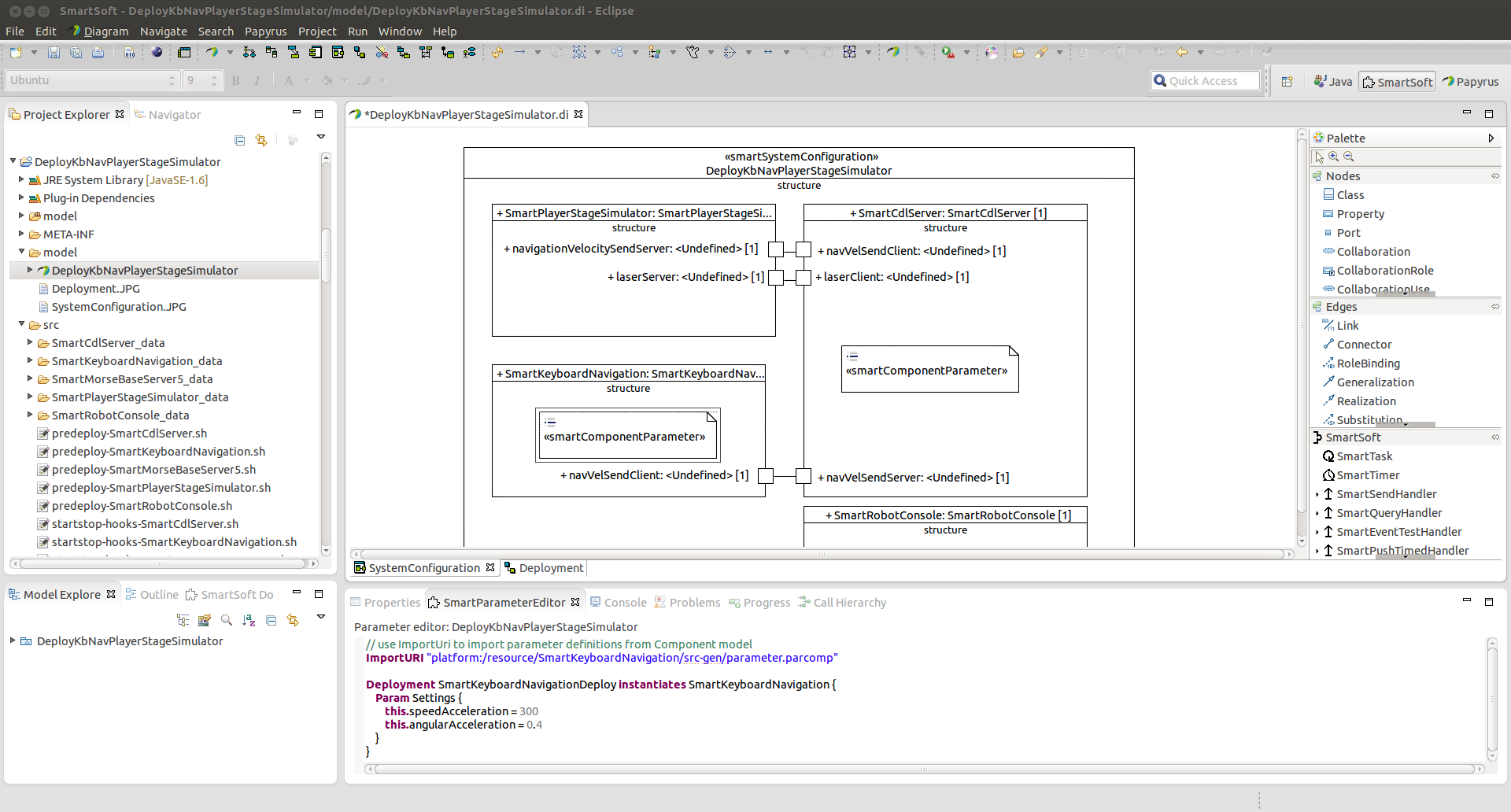Click Collapse All in Model Explorer
Viewport: 1511px width, 812px height.
[271, 620]
